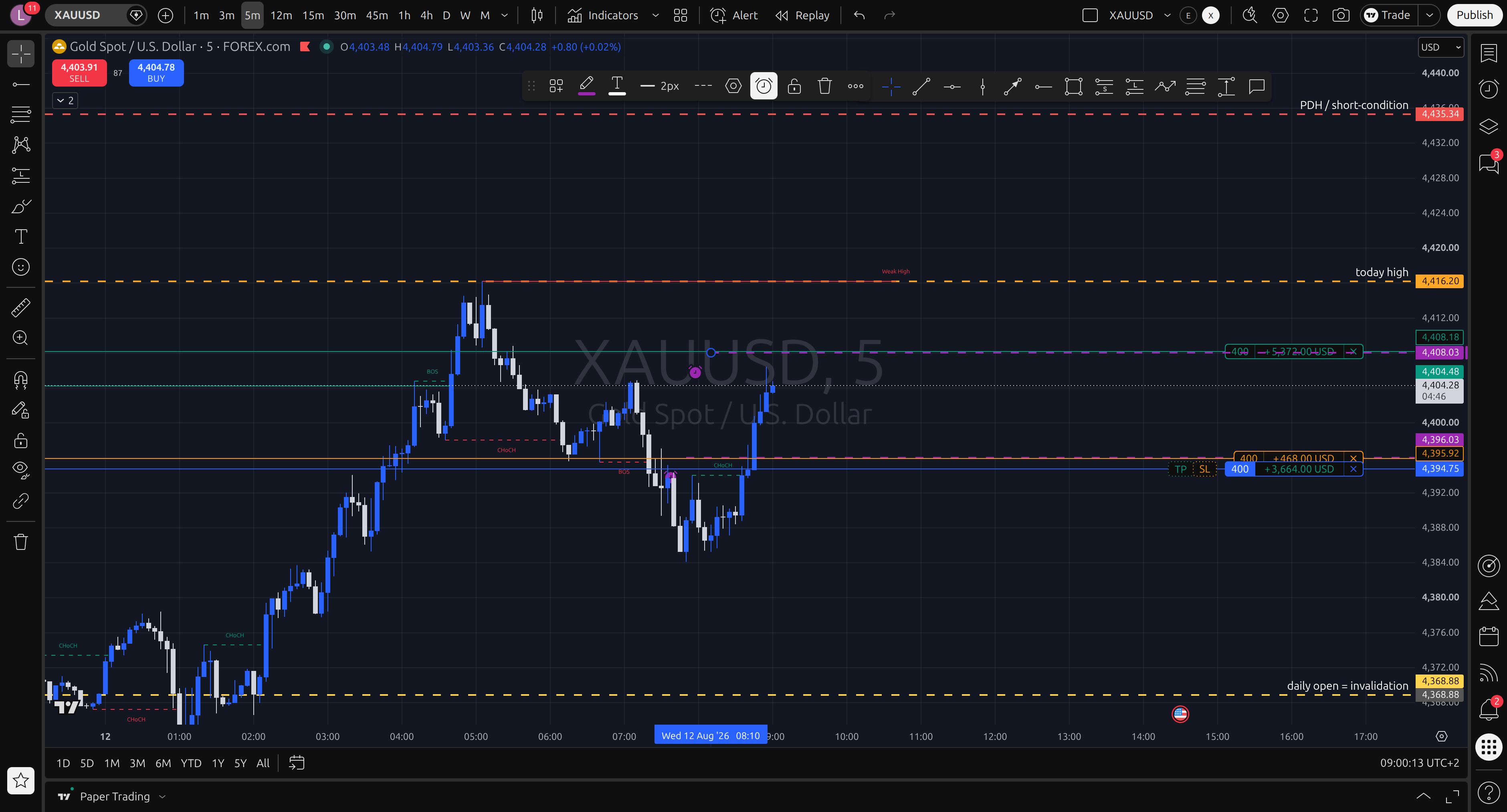
Task: Switch to the 15m timeframe
Action: (313, 15)
